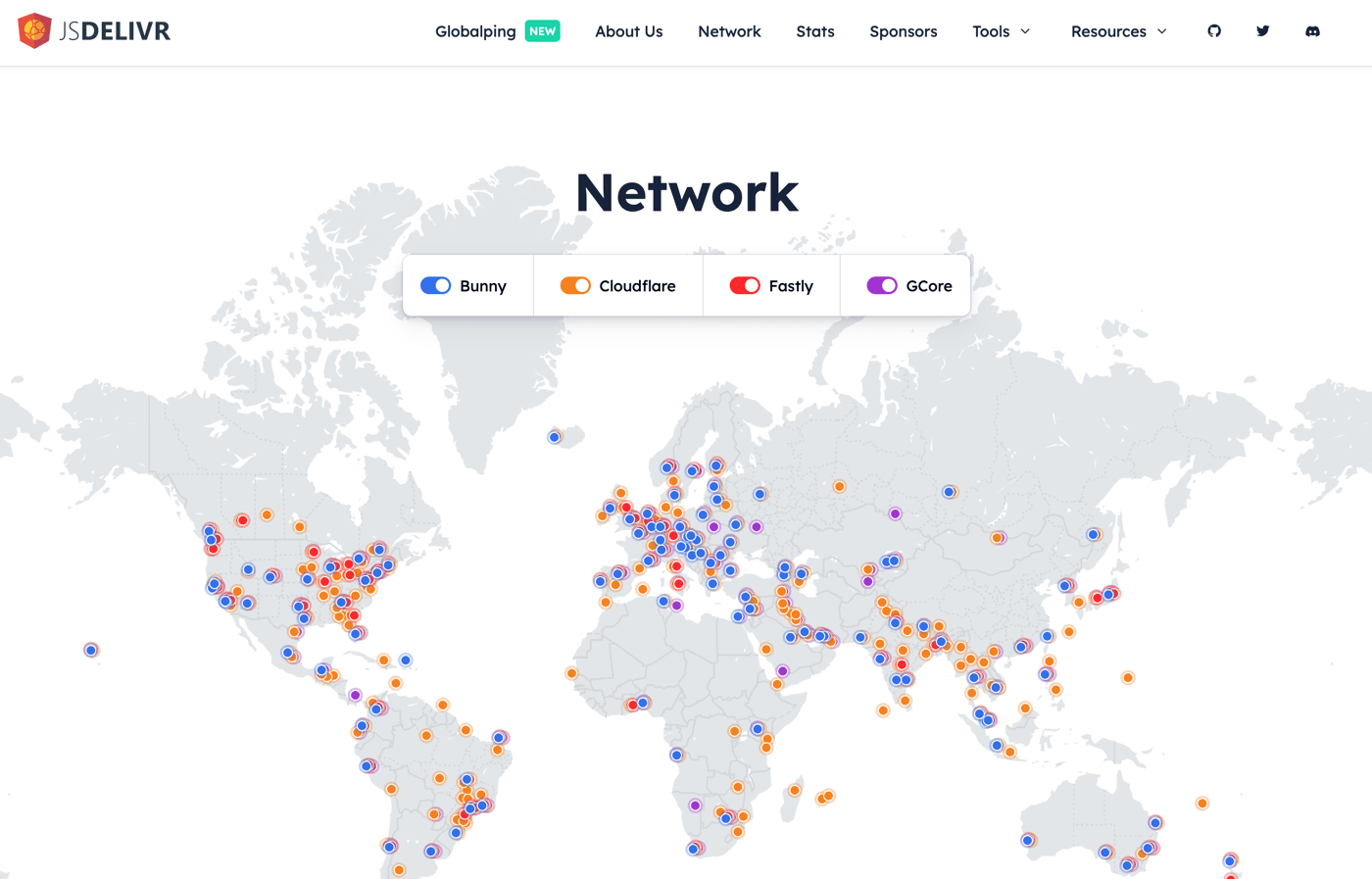Open the Discord icon link
1372x879 pixels.
(1312, 31)
